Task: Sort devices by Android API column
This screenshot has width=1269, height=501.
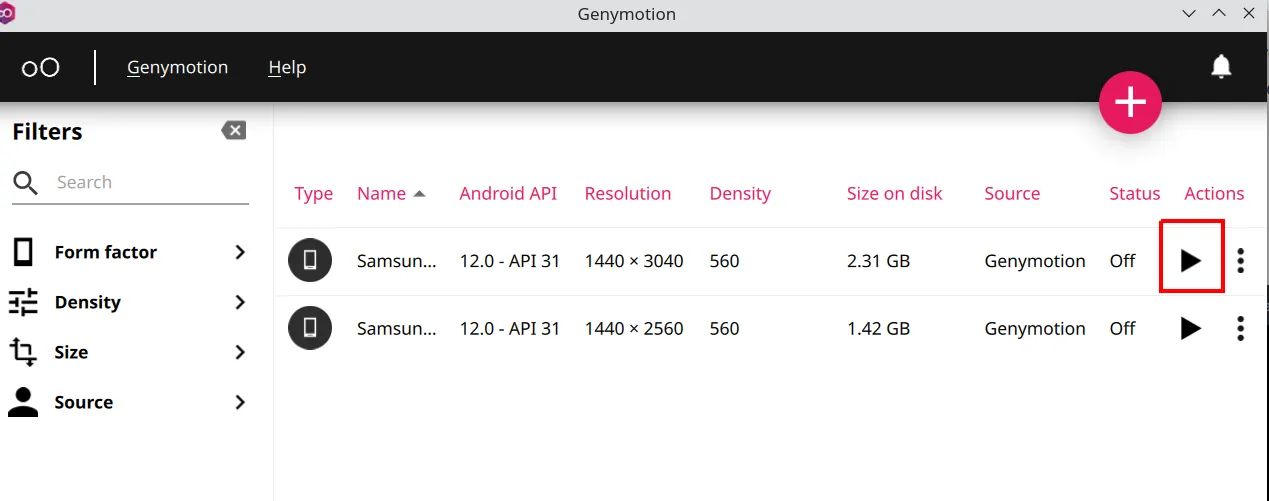Action: 508,193
